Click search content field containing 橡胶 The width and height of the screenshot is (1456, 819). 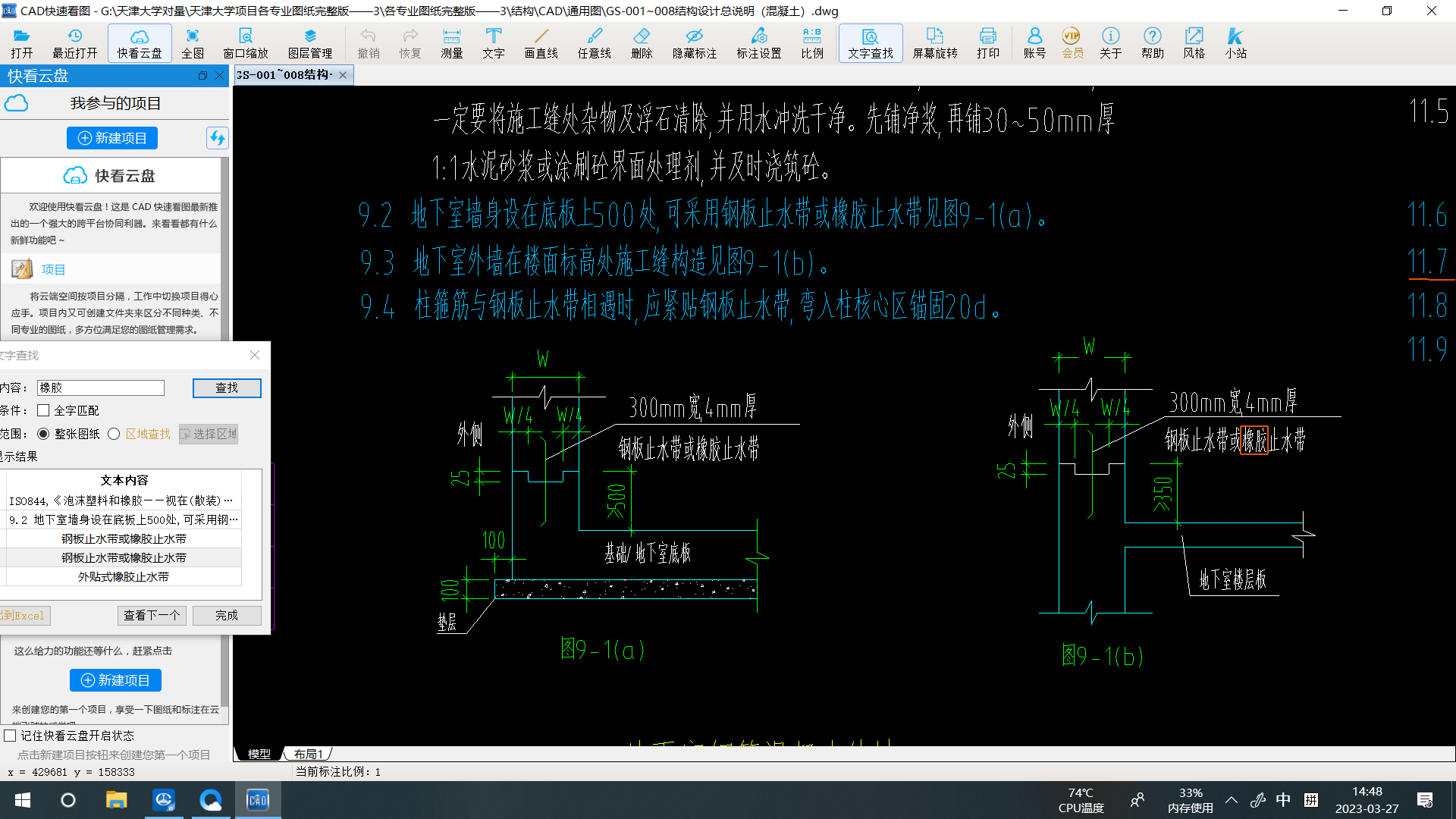click(101, 388)
